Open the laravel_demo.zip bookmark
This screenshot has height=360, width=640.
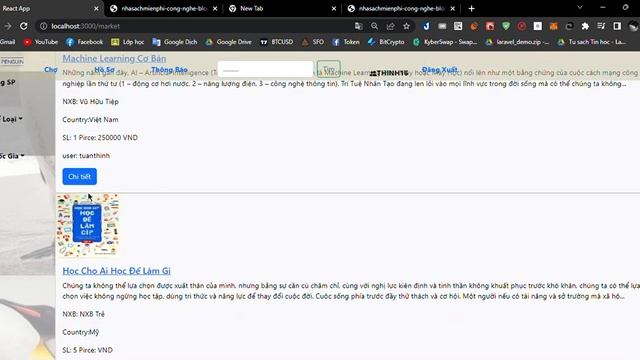(x=517, y=42)
